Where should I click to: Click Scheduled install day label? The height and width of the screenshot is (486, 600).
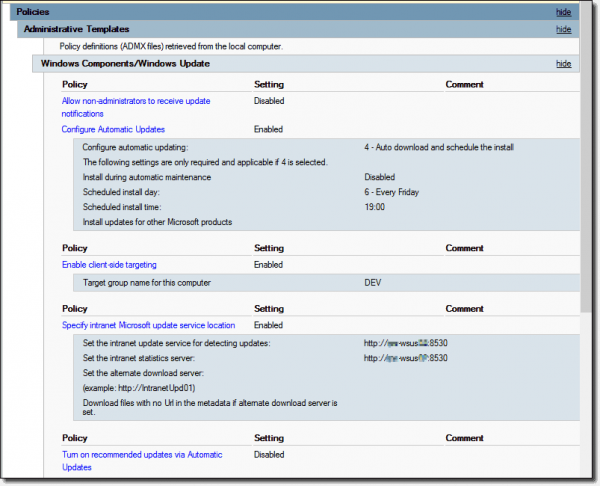pyautogui.click(x=121, y=192)
